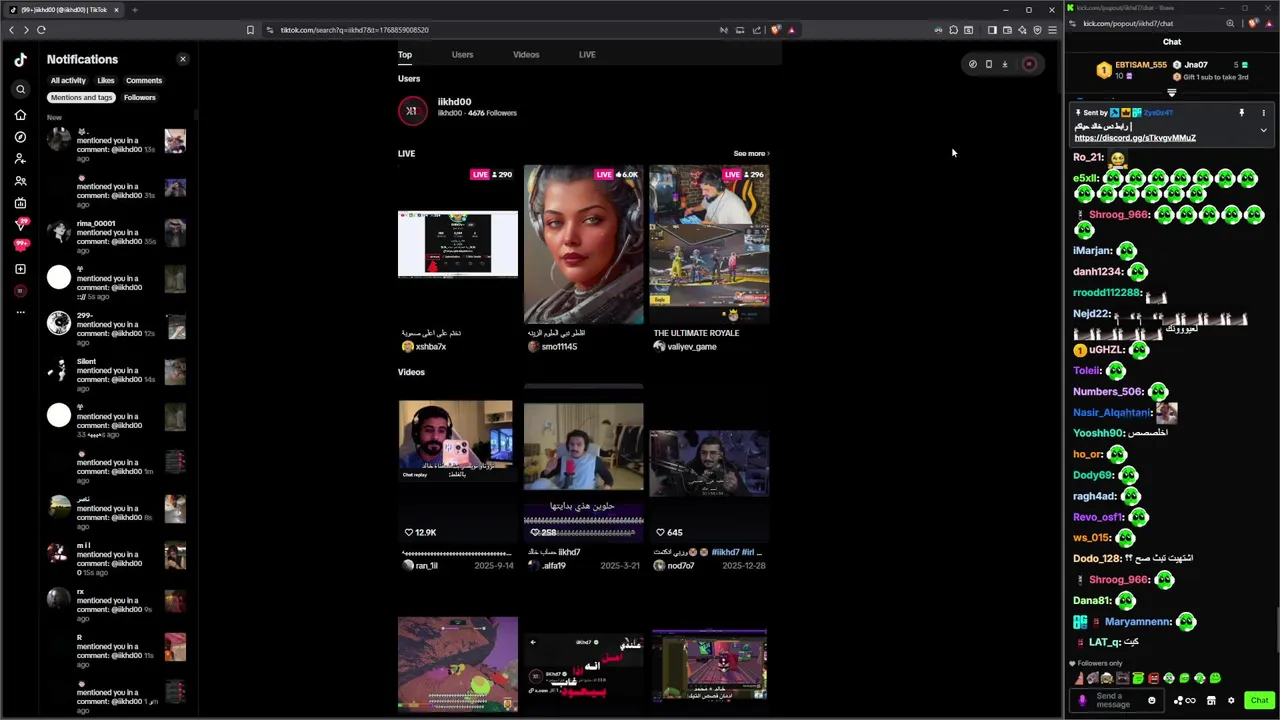Open xshba7x live stream thumbnail

pyautogui.click(x=458, y=244)
